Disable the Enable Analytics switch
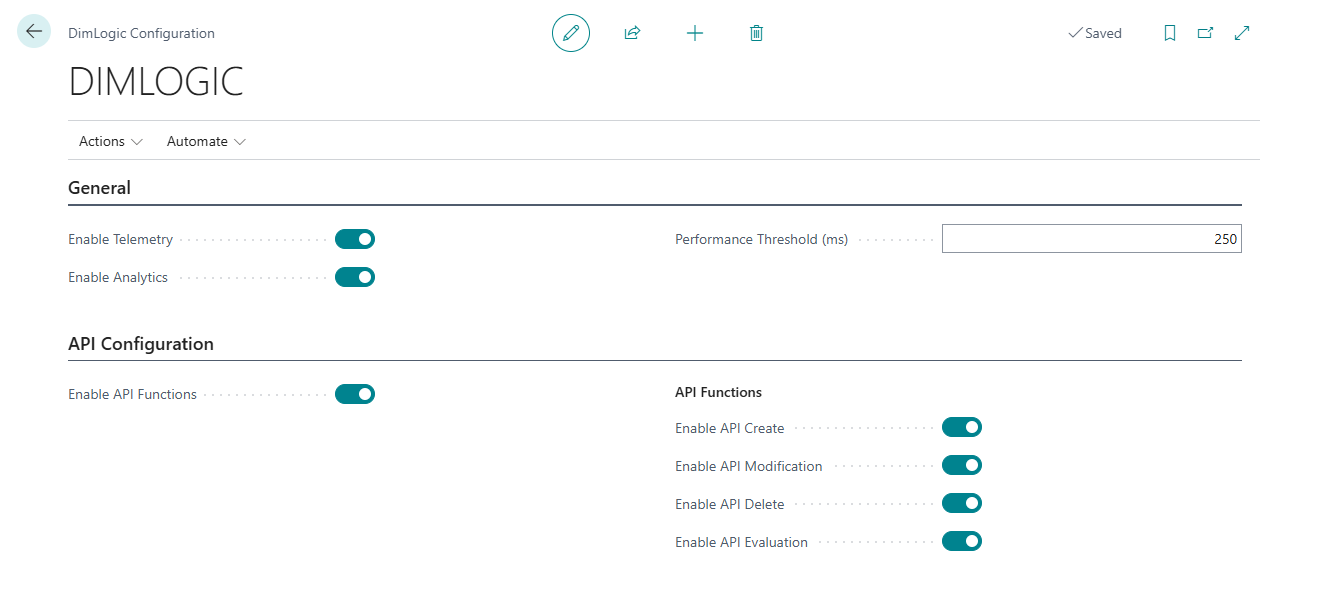Screen dimensions: 1328x593 point(355,277)
